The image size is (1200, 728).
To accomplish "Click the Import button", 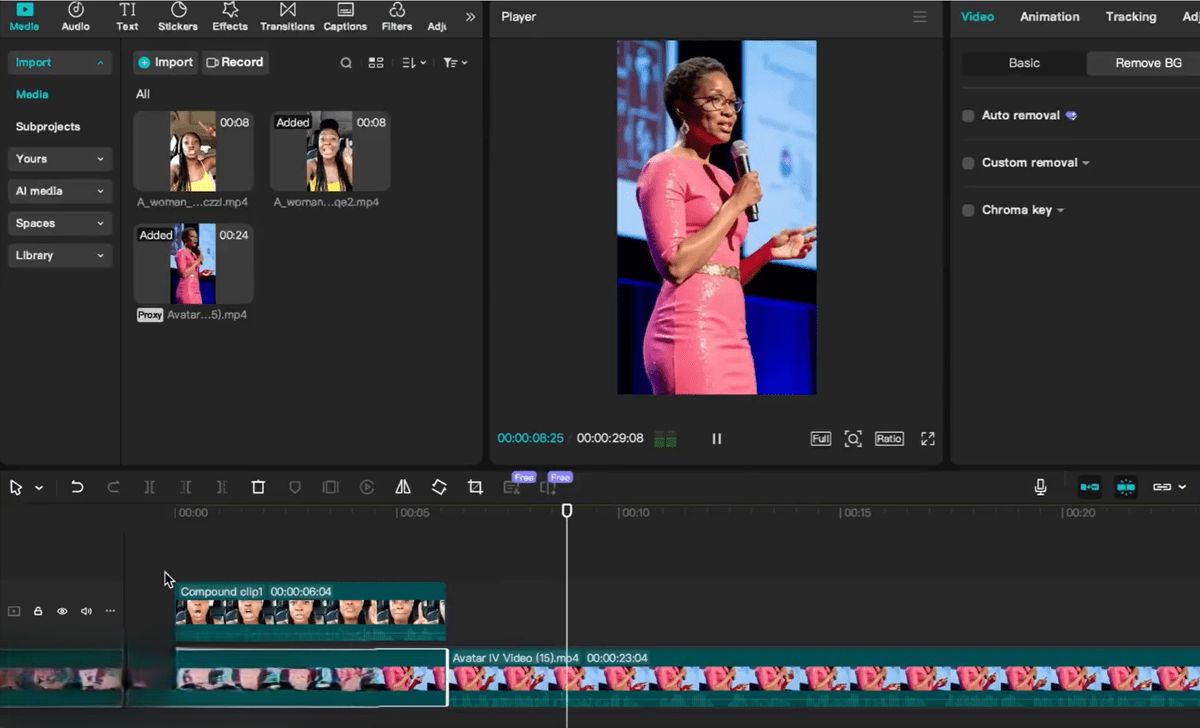I will click(166, 62).
